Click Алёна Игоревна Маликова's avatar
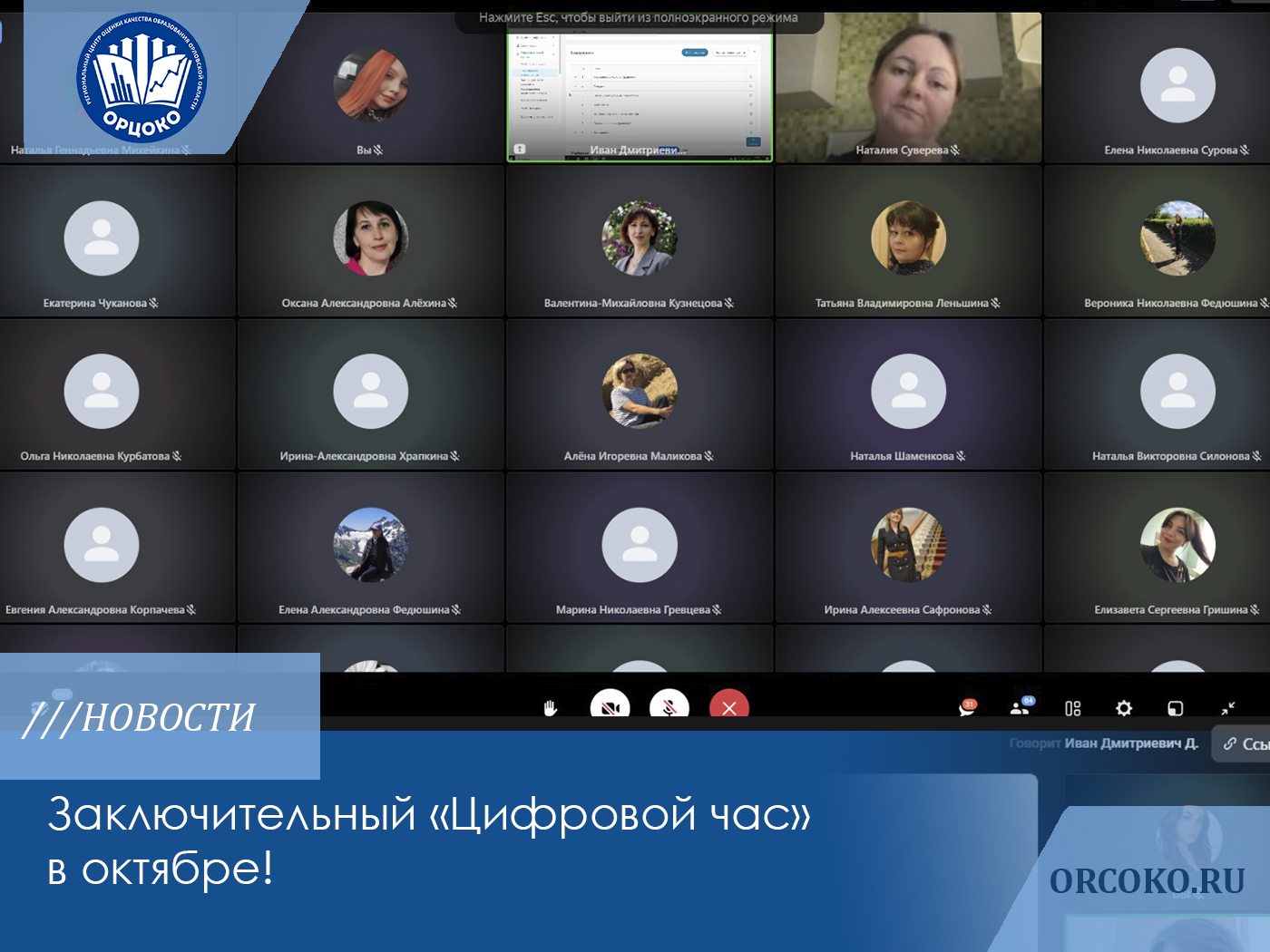Viewport: 1270px width, 952px height. click(x=640, y=391)
